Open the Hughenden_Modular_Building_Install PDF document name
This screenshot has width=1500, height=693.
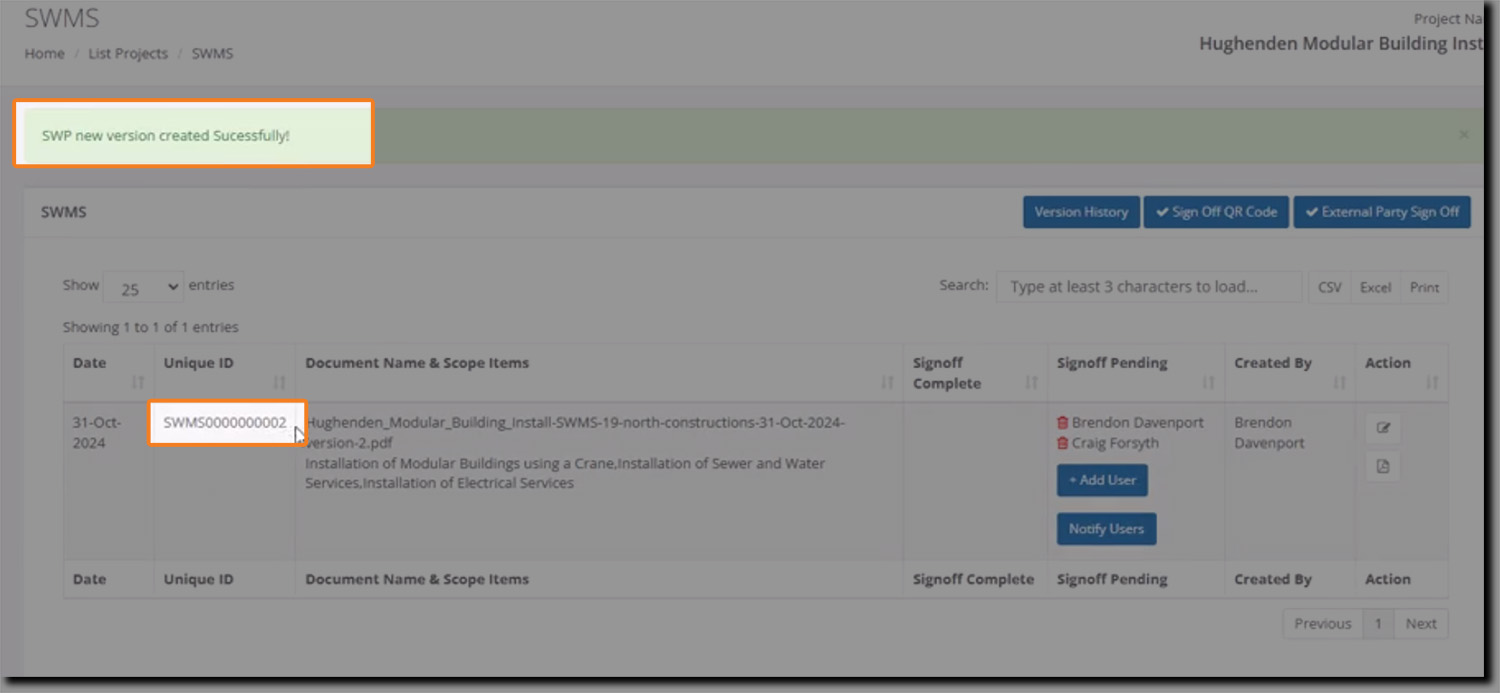(x=575, y=433)
